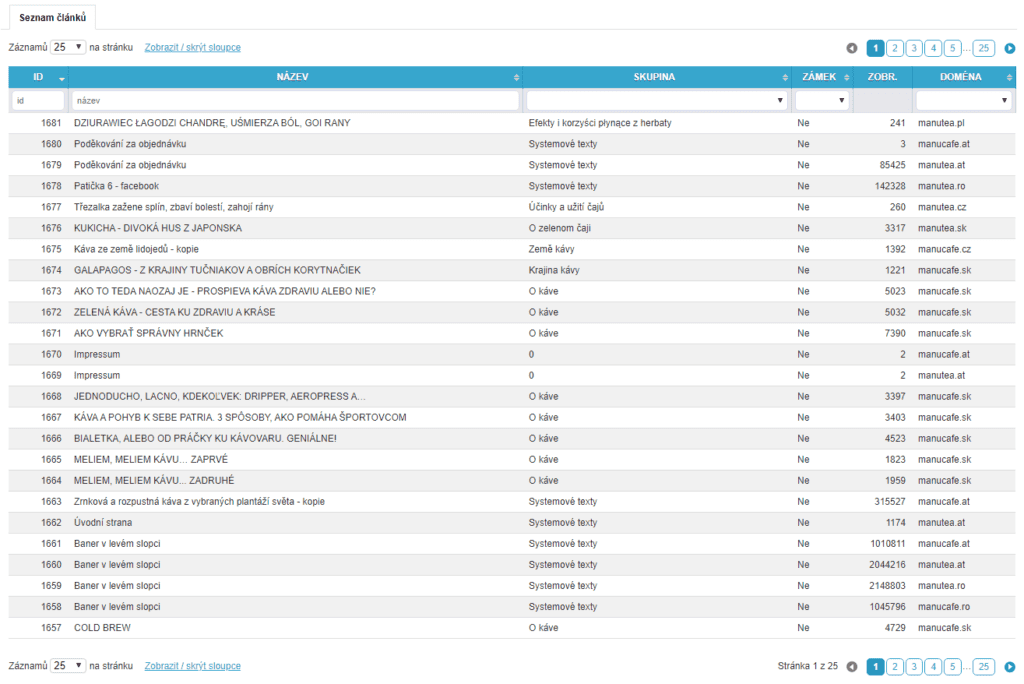This screenshot has height=684, width=1024.
Task: Select the Seznam článků tab
Action: [x=53, y=17]
